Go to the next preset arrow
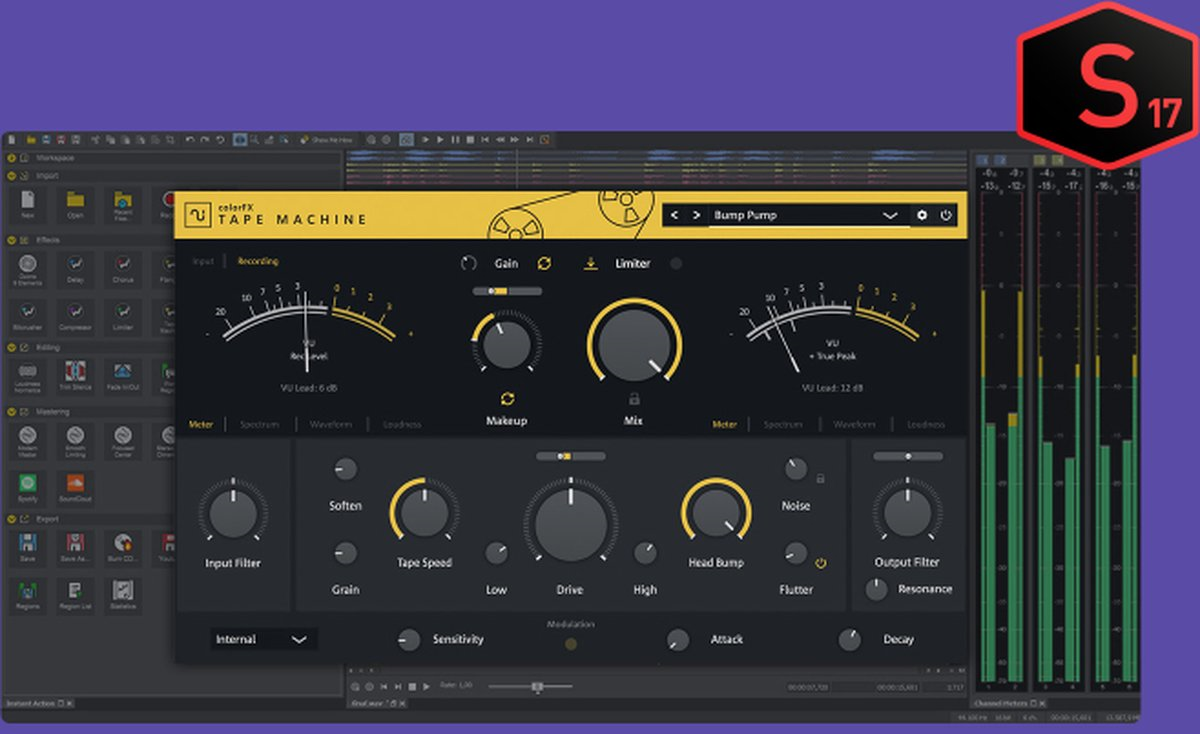This screenshot has height=734, width=1200. pos(696,215)
